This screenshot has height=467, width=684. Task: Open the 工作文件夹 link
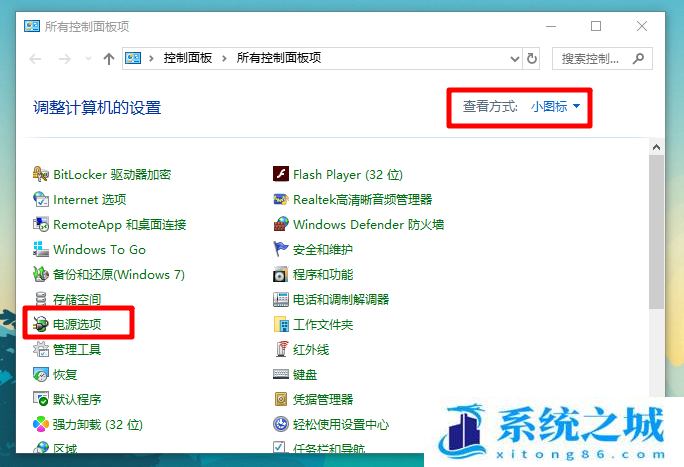tap(323, 324)
